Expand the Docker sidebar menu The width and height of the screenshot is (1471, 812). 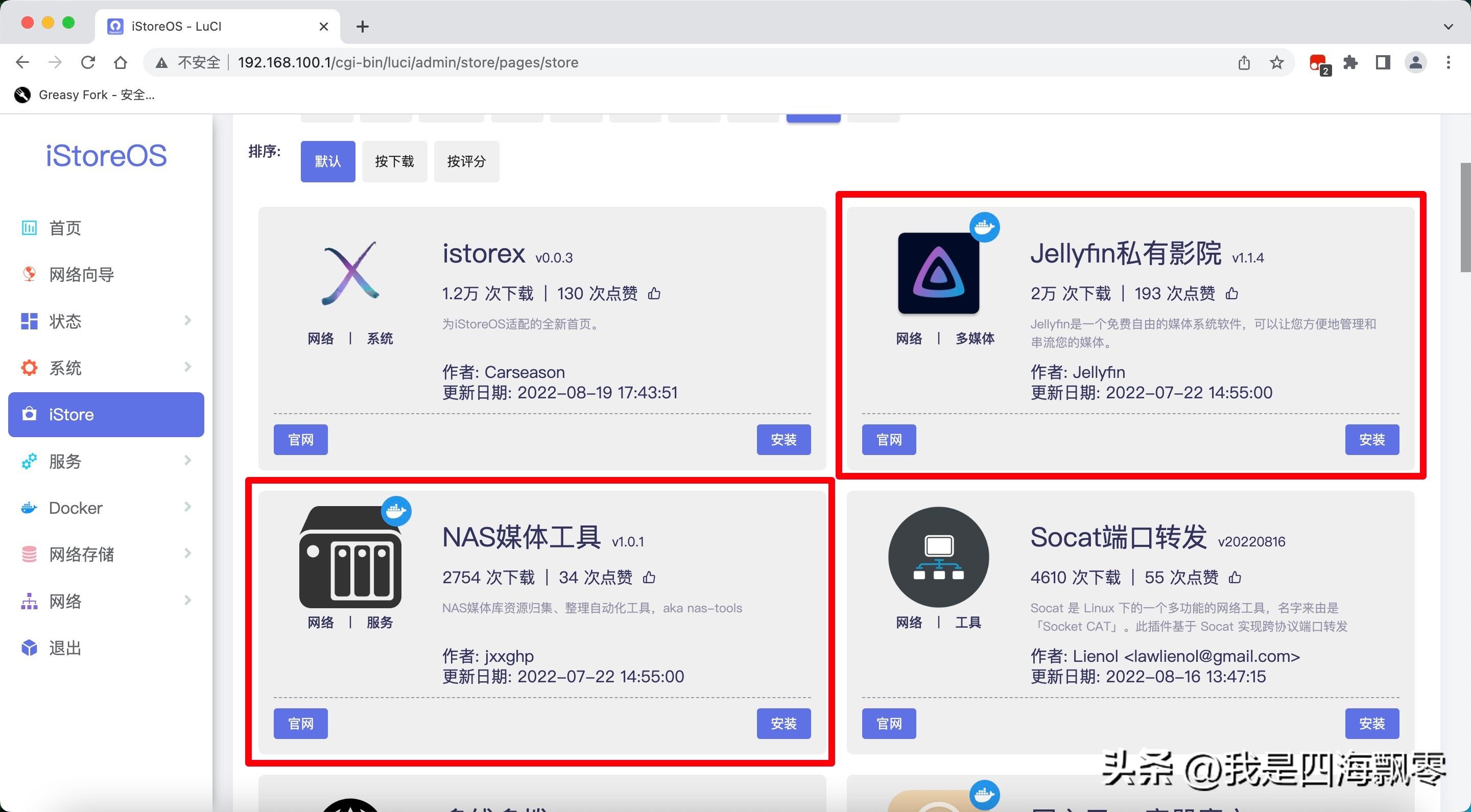click(x=106, y=508)
